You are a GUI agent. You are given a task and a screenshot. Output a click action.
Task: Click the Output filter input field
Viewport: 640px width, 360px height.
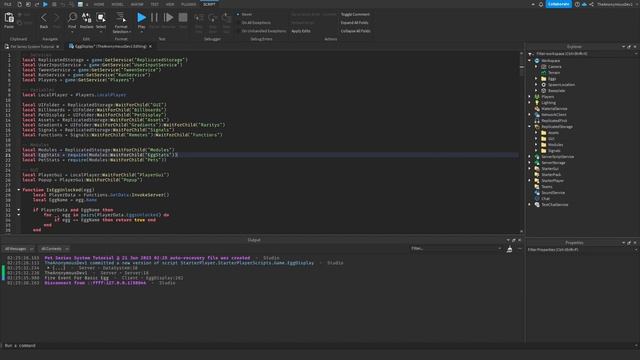coord(456,249)
